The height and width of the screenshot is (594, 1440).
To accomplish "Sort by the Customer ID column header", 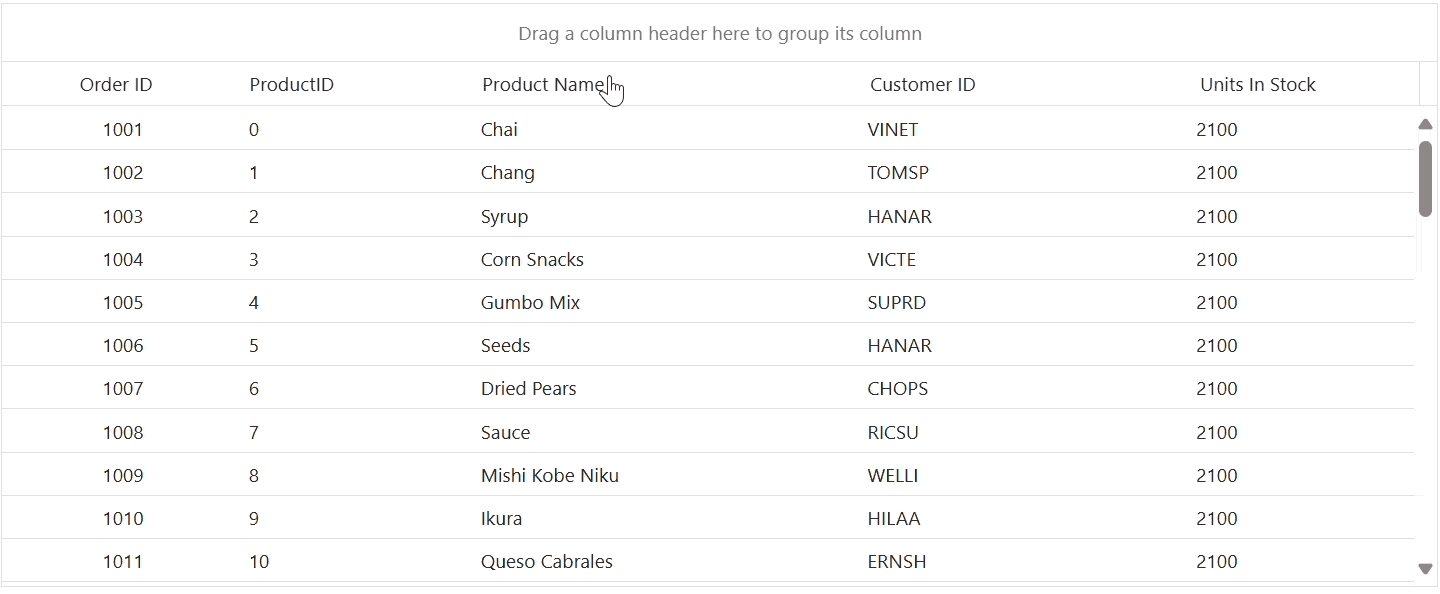I will (x=922, y=85).
